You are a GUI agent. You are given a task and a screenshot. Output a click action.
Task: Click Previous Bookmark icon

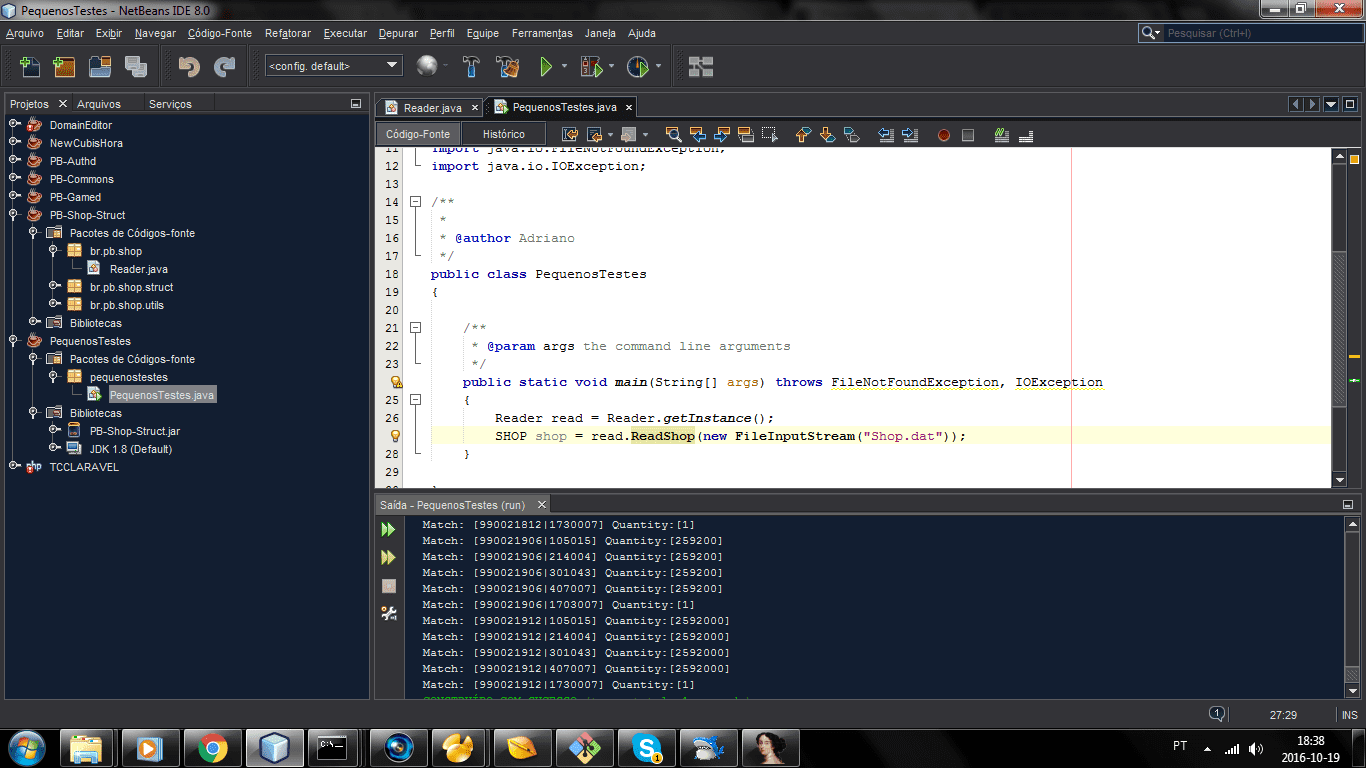click(x=803, y=134)
